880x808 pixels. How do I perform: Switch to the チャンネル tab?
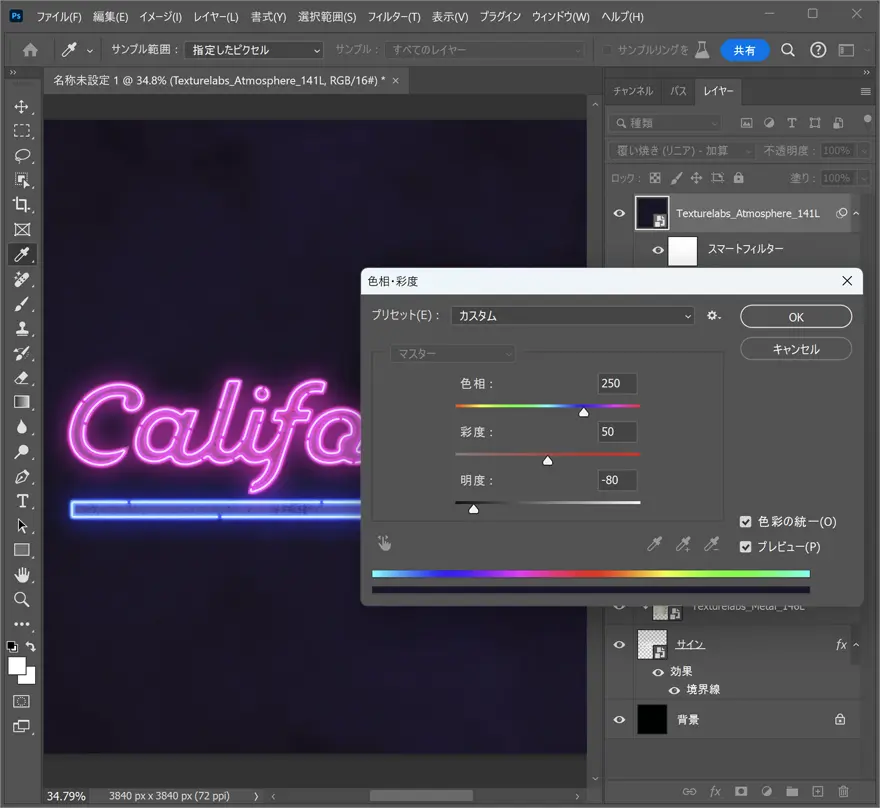[633, 91]
